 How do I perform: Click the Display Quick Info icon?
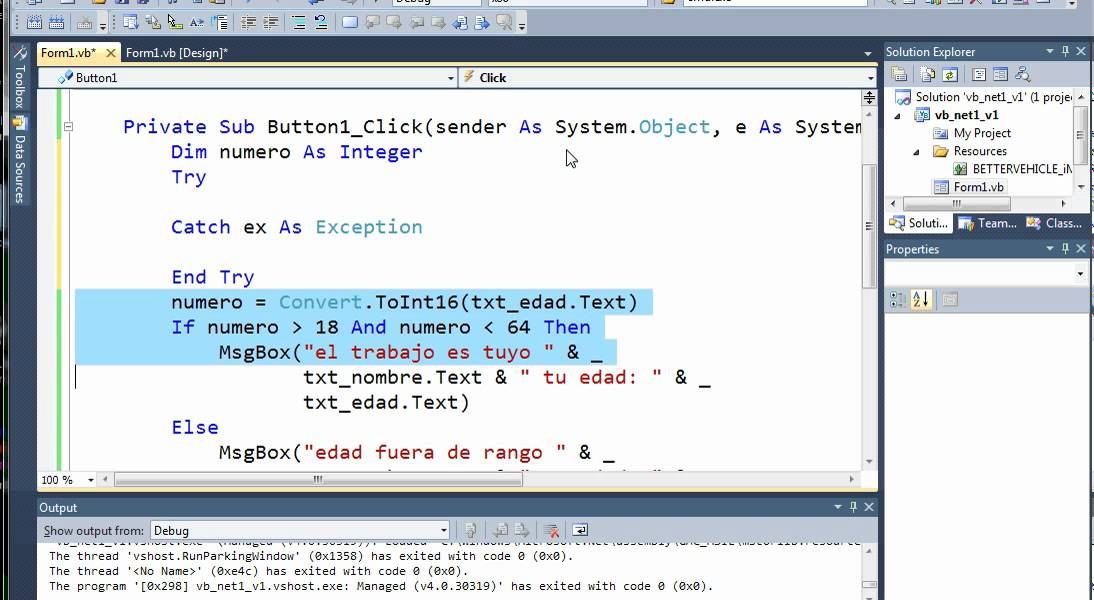(174, 23)
